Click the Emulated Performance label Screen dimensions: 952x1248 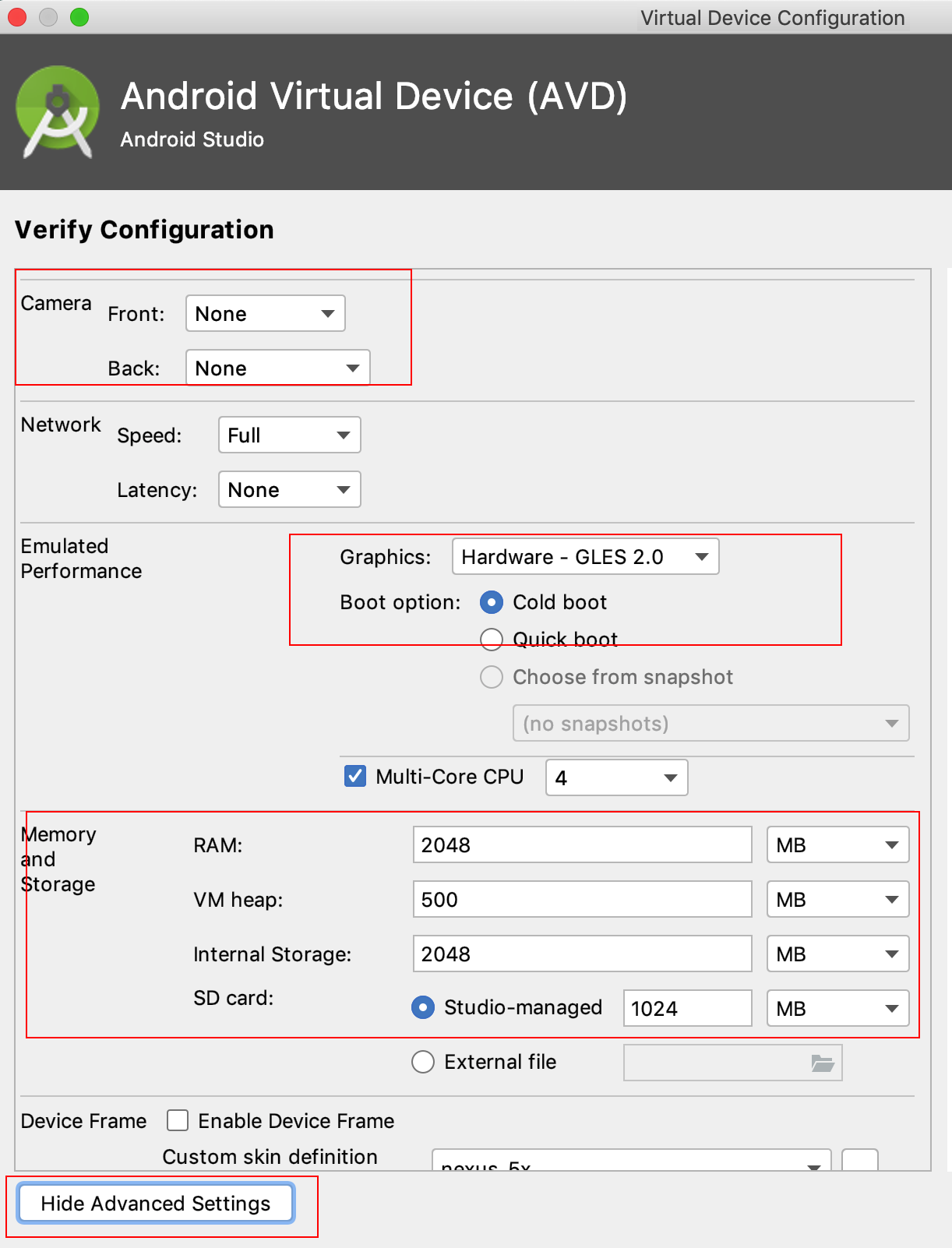tap(81, 559)
